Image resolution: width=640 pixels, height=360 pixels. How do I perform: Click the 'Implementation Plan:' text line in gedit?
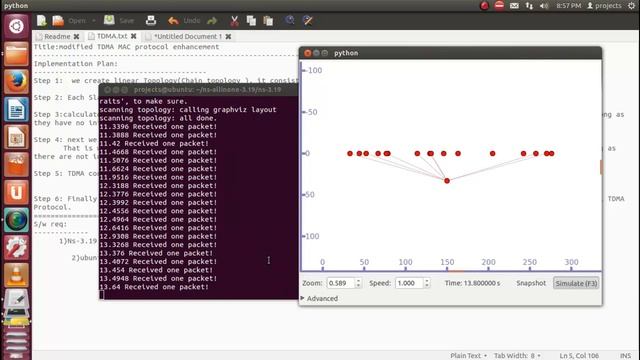click(76, 64)
